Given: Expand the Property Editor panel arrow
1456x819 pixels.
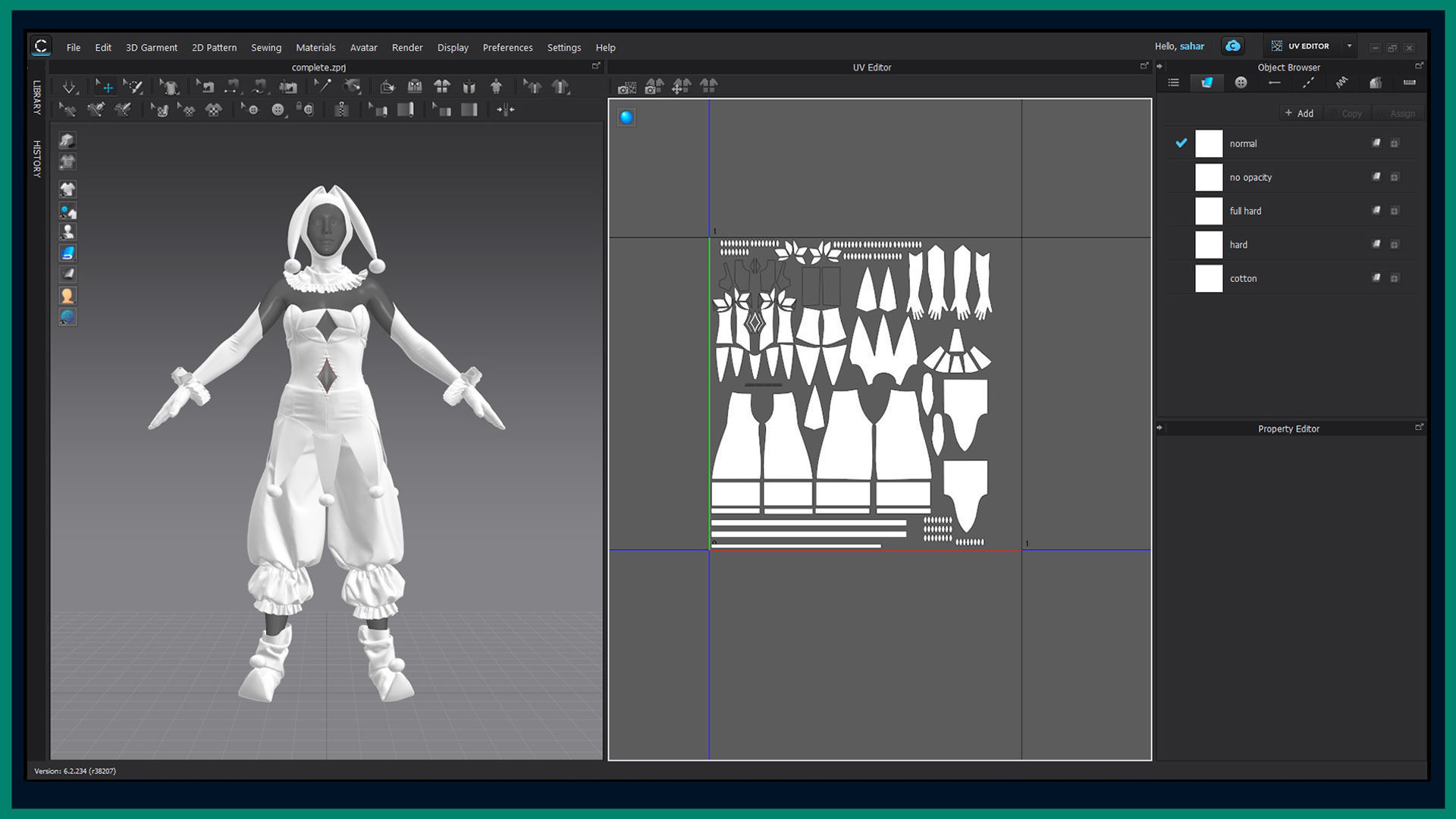Looking at the screenshot, I should tap(1159, 428).
